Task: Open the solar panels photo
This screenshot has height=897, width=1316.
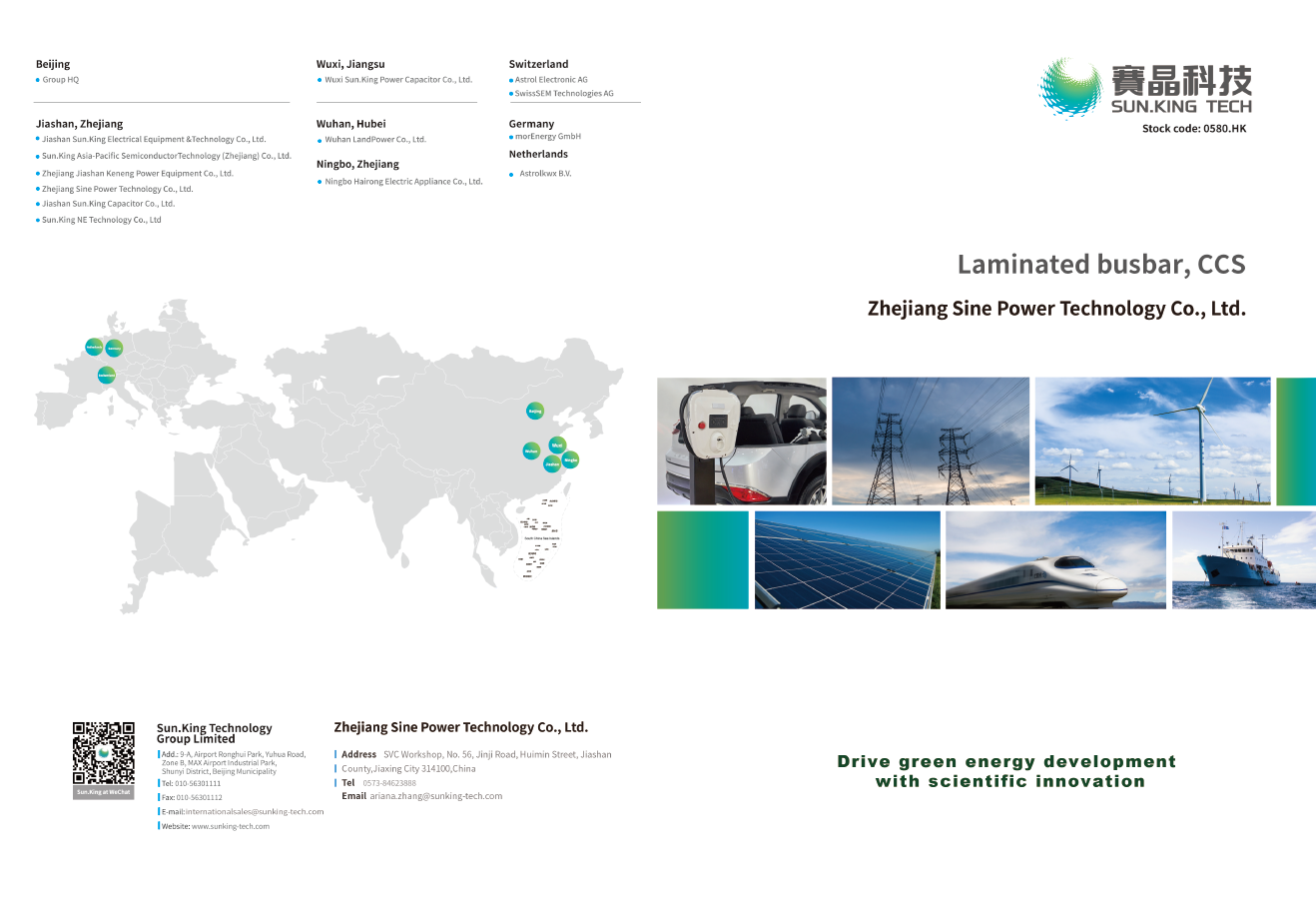Action: point(848,559)
